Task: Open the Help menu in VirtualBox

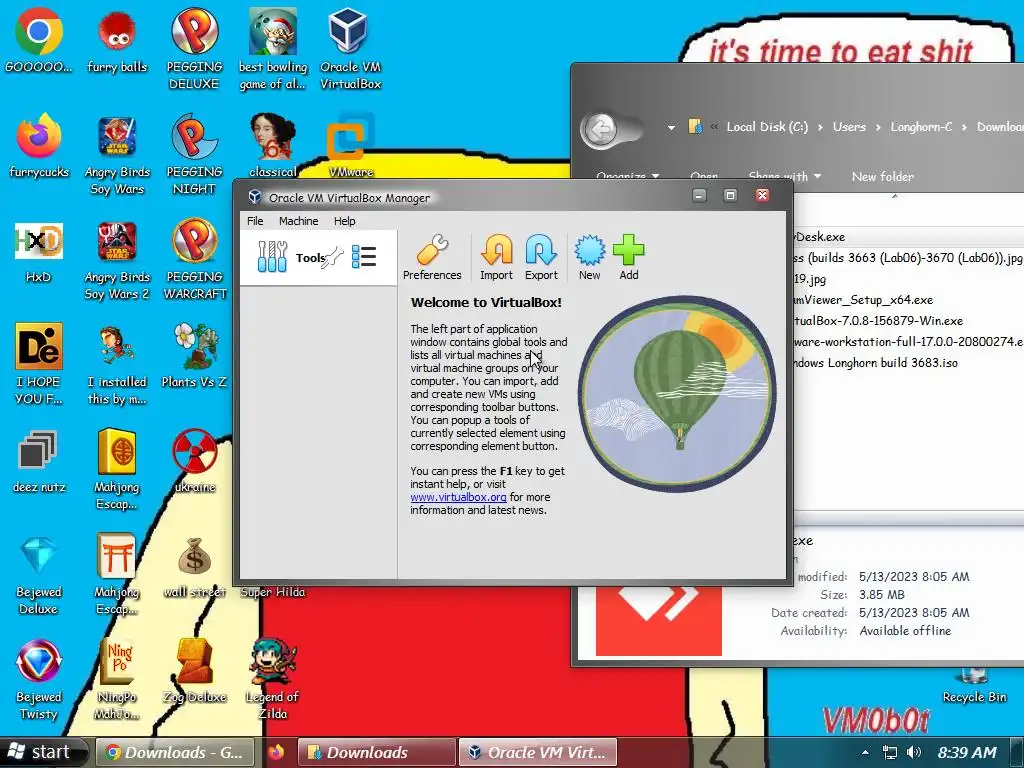Action: pyautogui.click(x=345, y=221)
